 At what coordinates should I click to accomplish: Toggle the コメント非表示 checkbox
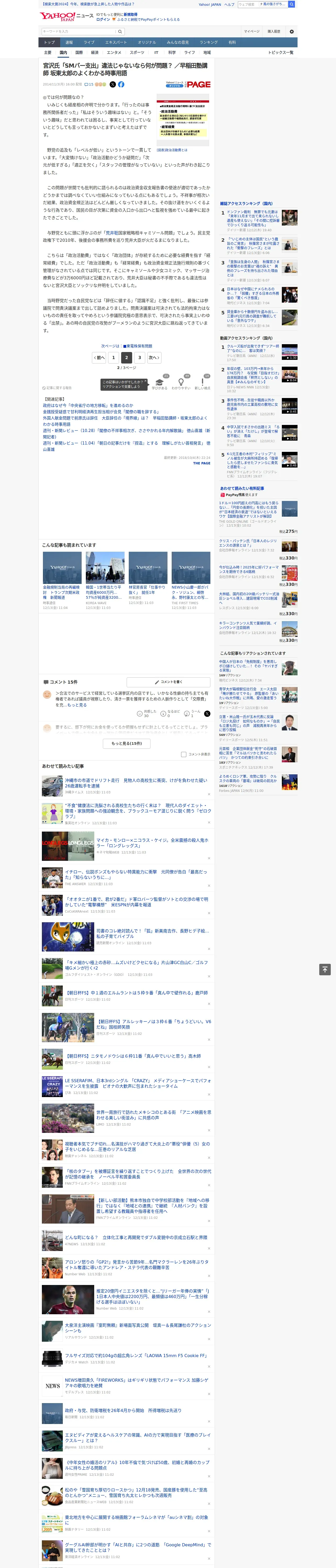coord(183,754)
